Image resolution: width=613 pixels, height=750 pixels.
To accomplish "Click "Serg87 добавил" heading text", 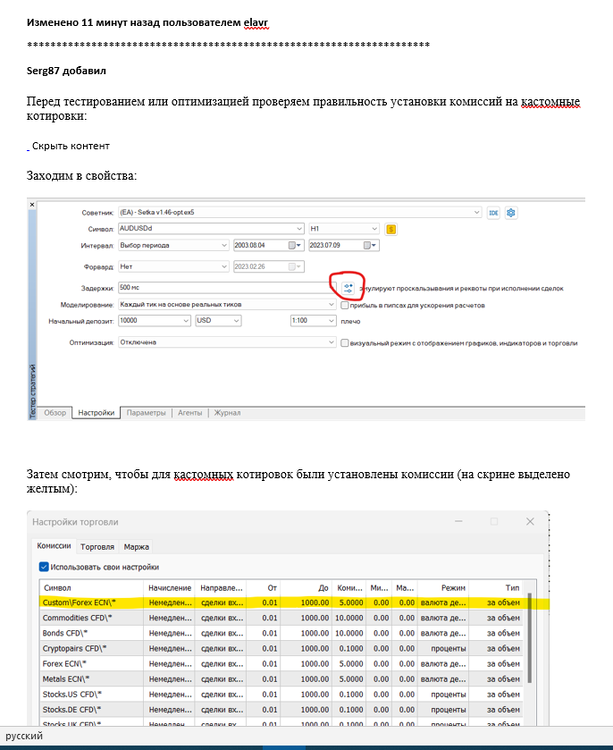I will coord(66,71).
